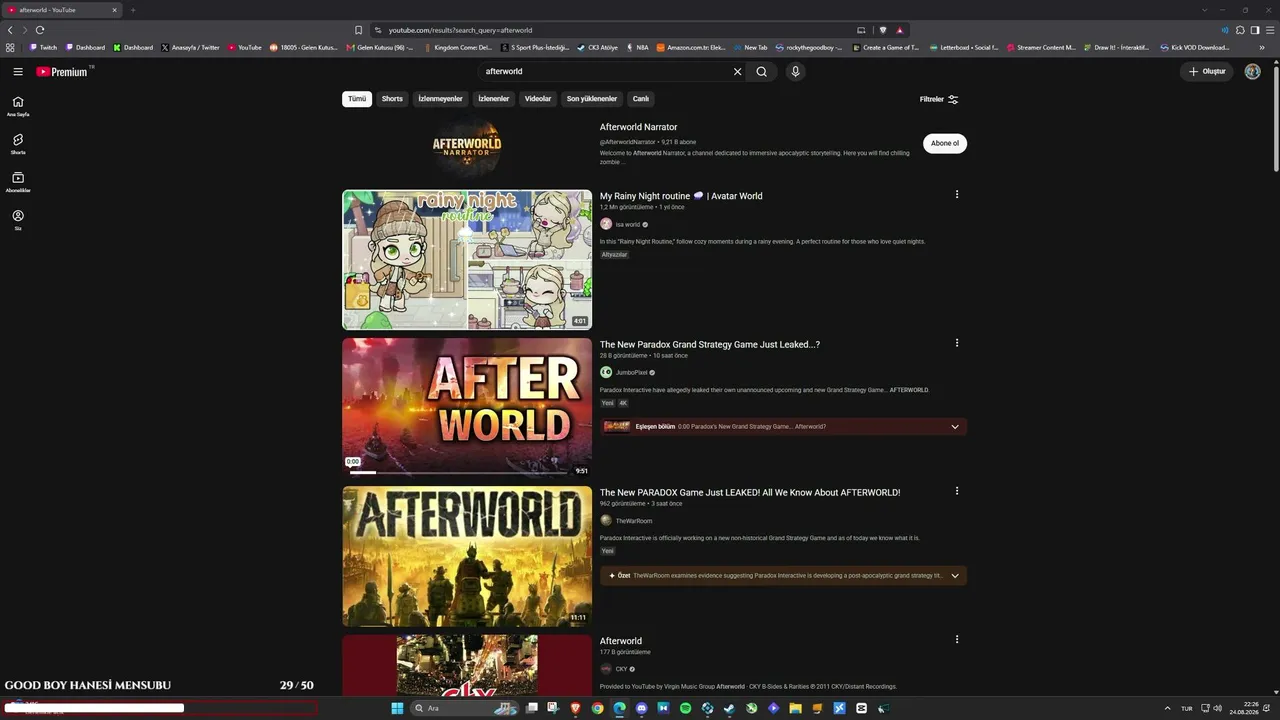The width and height of the screenshot is (1280, 720).
Task: Launch Spotify from the taskbar
Action: (685, 708)
